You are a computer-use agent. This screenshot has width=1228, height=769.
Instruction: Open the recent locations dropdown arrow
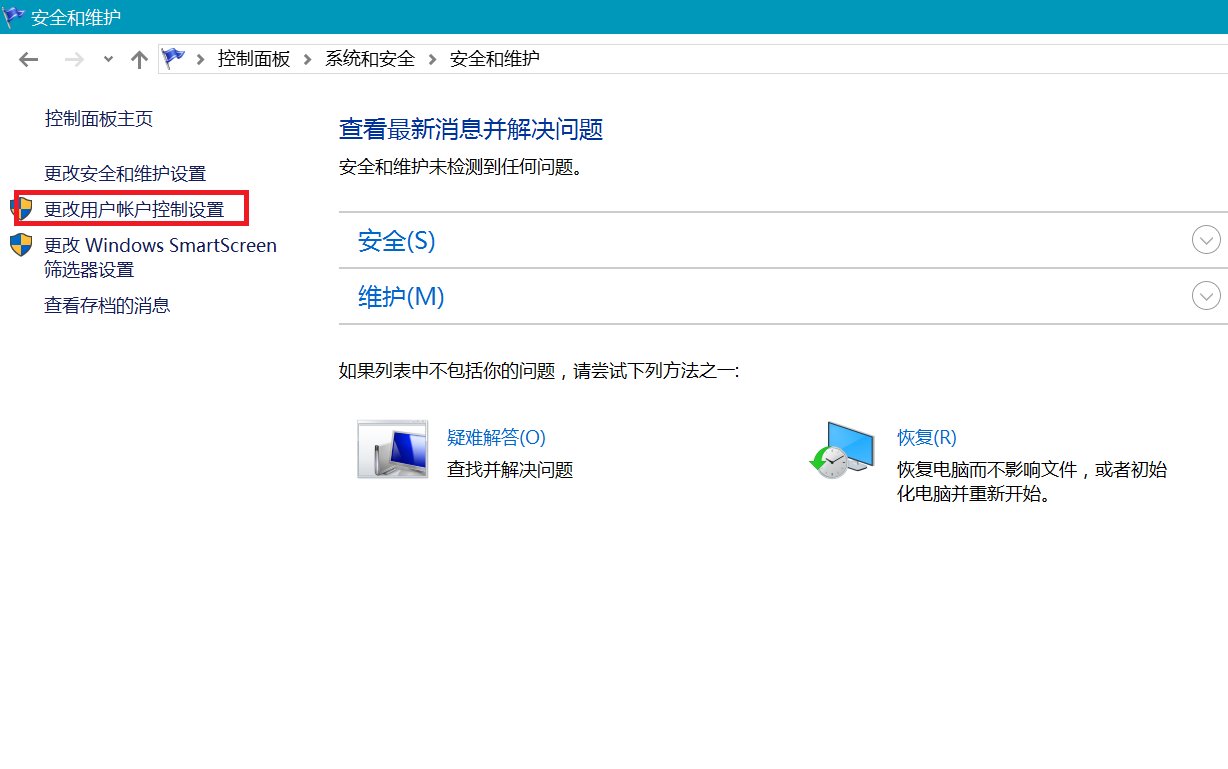click(107, 59)
